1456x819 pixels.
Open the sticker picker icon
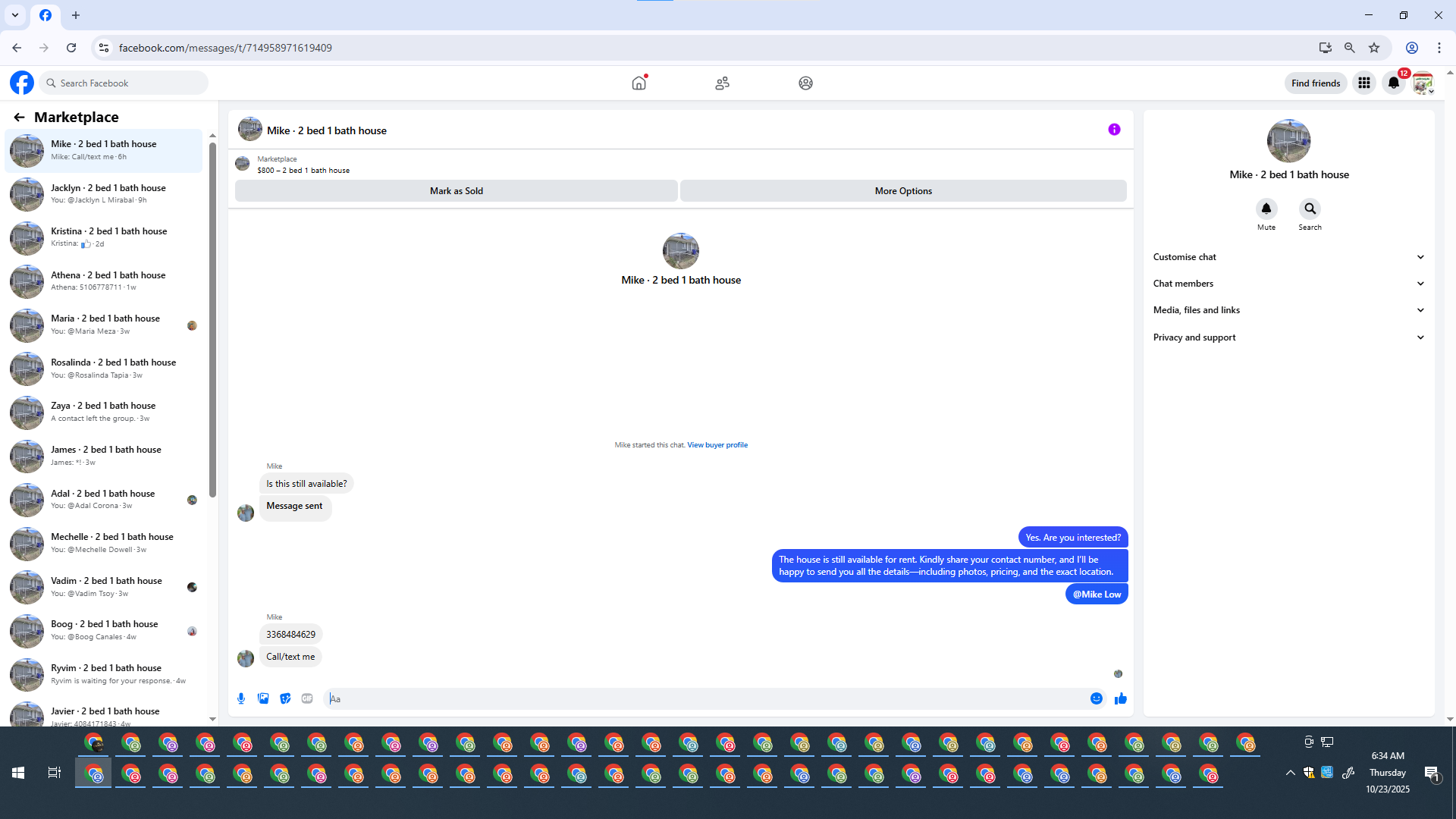285,698
